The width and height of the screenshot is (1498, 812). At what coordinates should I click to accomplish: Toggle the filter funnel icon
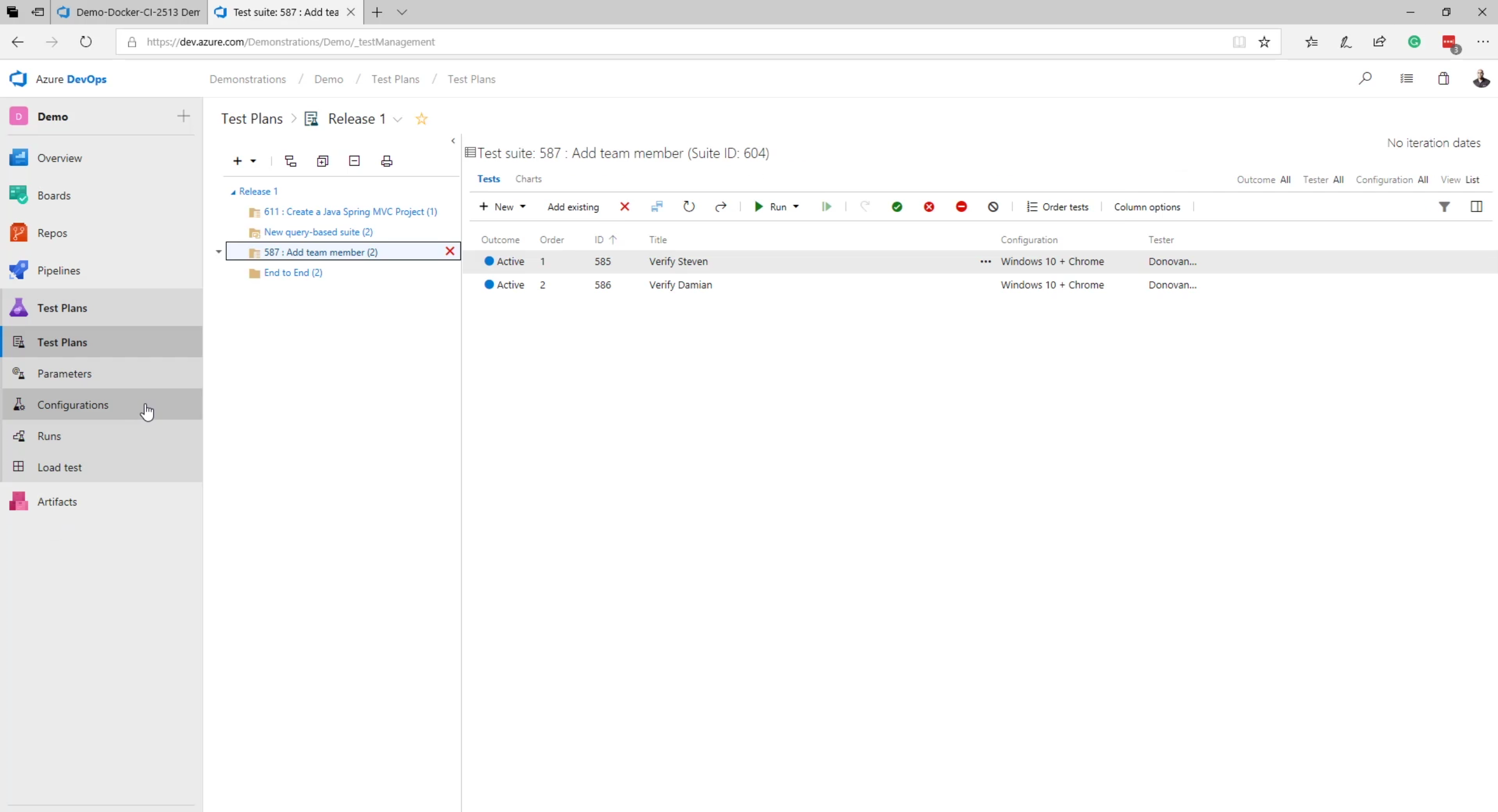[1445, 207]
